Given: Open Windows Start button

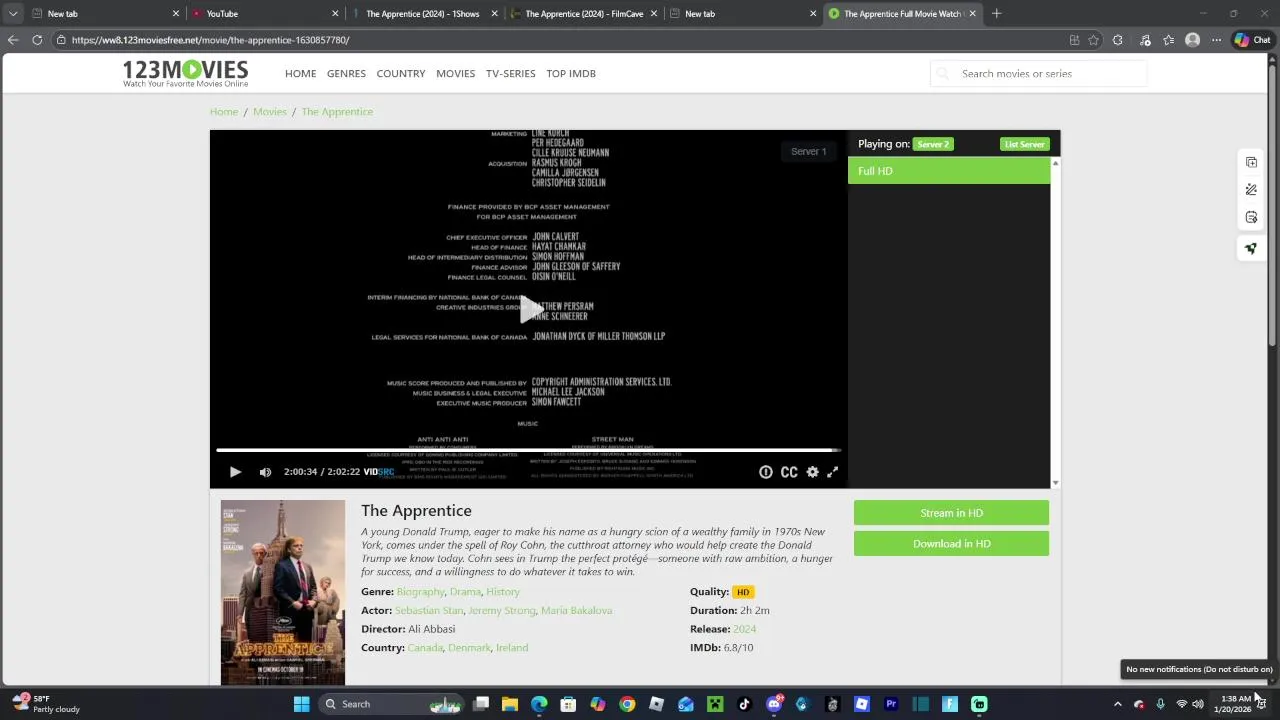Looking at the screenshot, I should [x=301, y=704].
